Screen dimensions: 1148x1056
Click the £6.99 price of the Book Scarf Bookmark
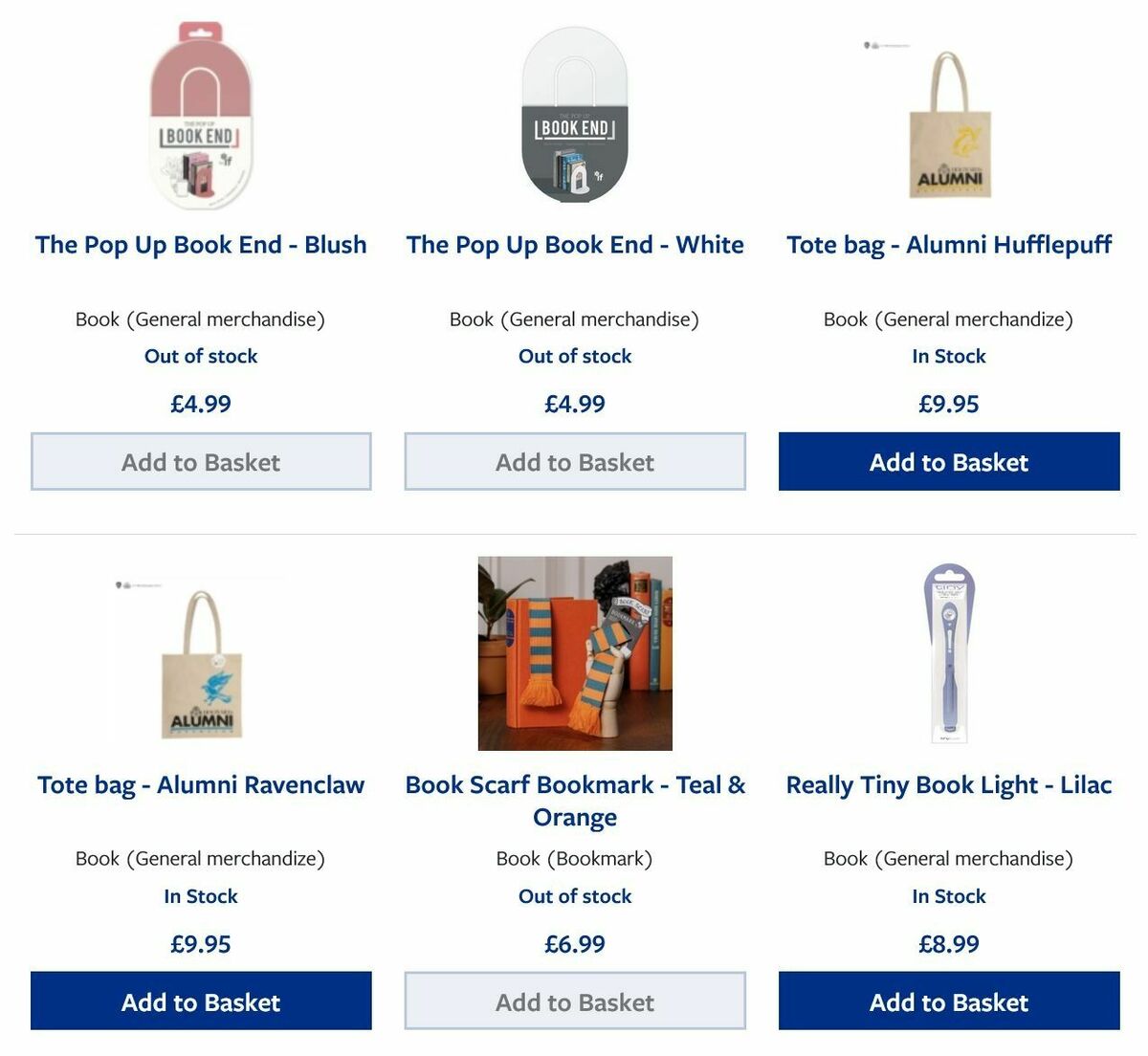(x=574, y=944)
